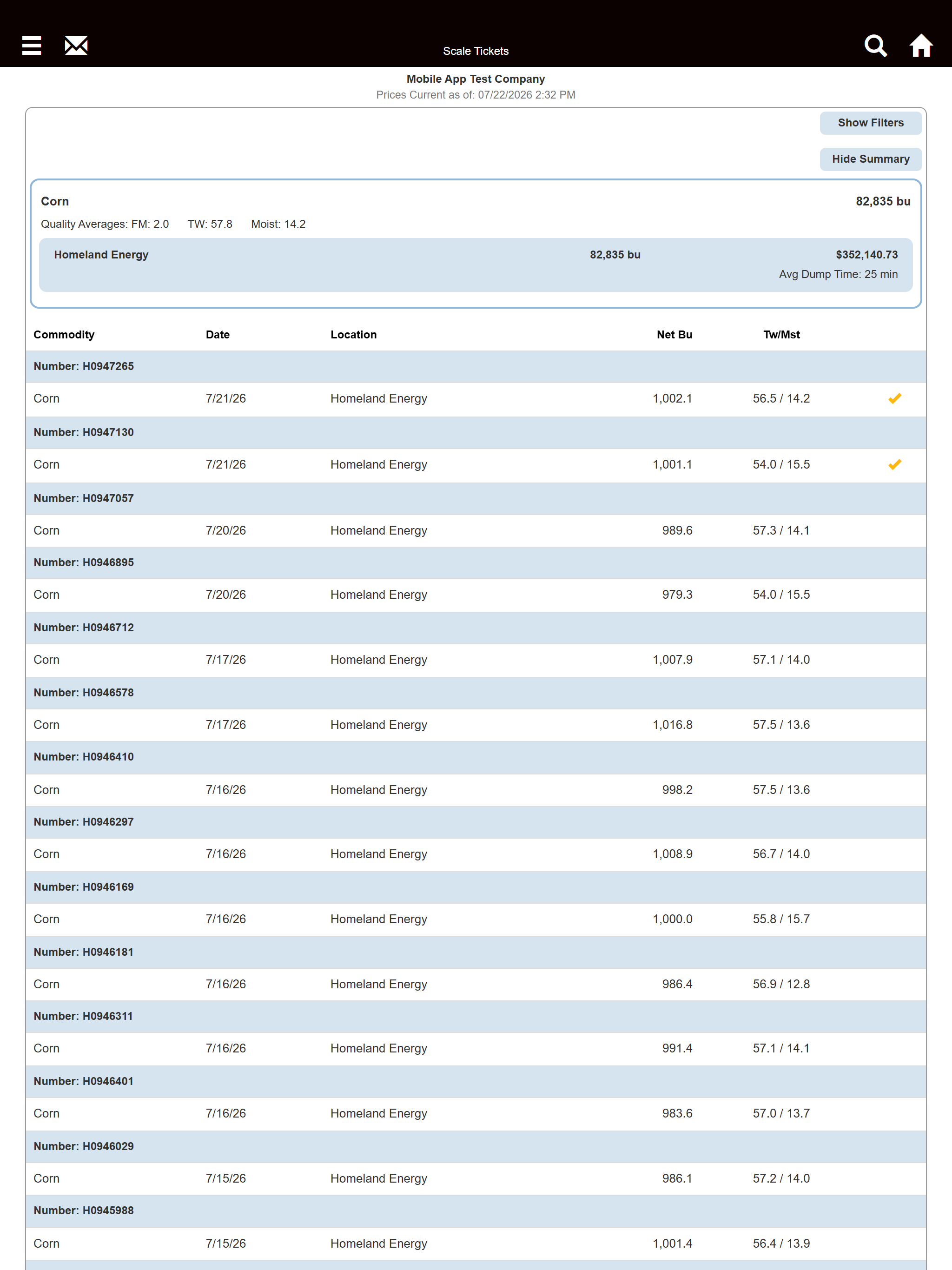
Task: Open ticket Number: H0946895
Action: pyautogui.click(x=476, y=562)
